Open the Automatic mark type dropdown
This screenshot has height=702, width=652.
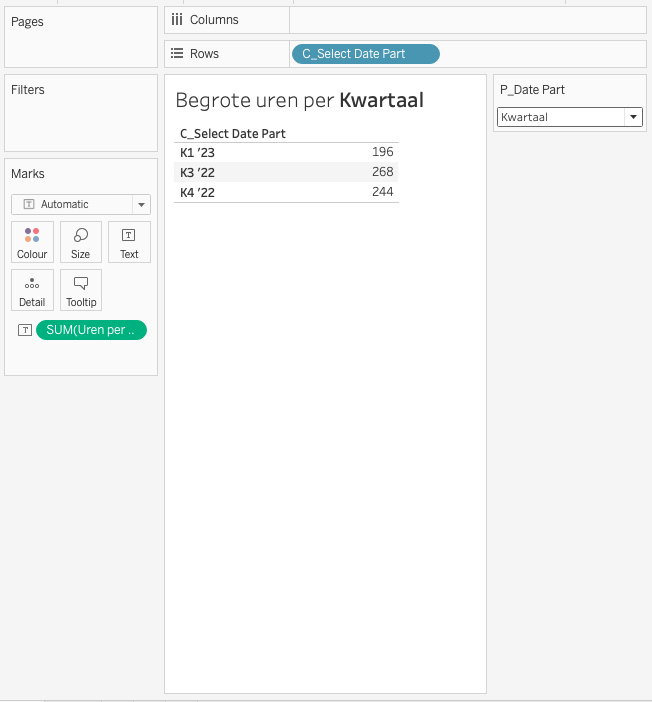(81, 204)
